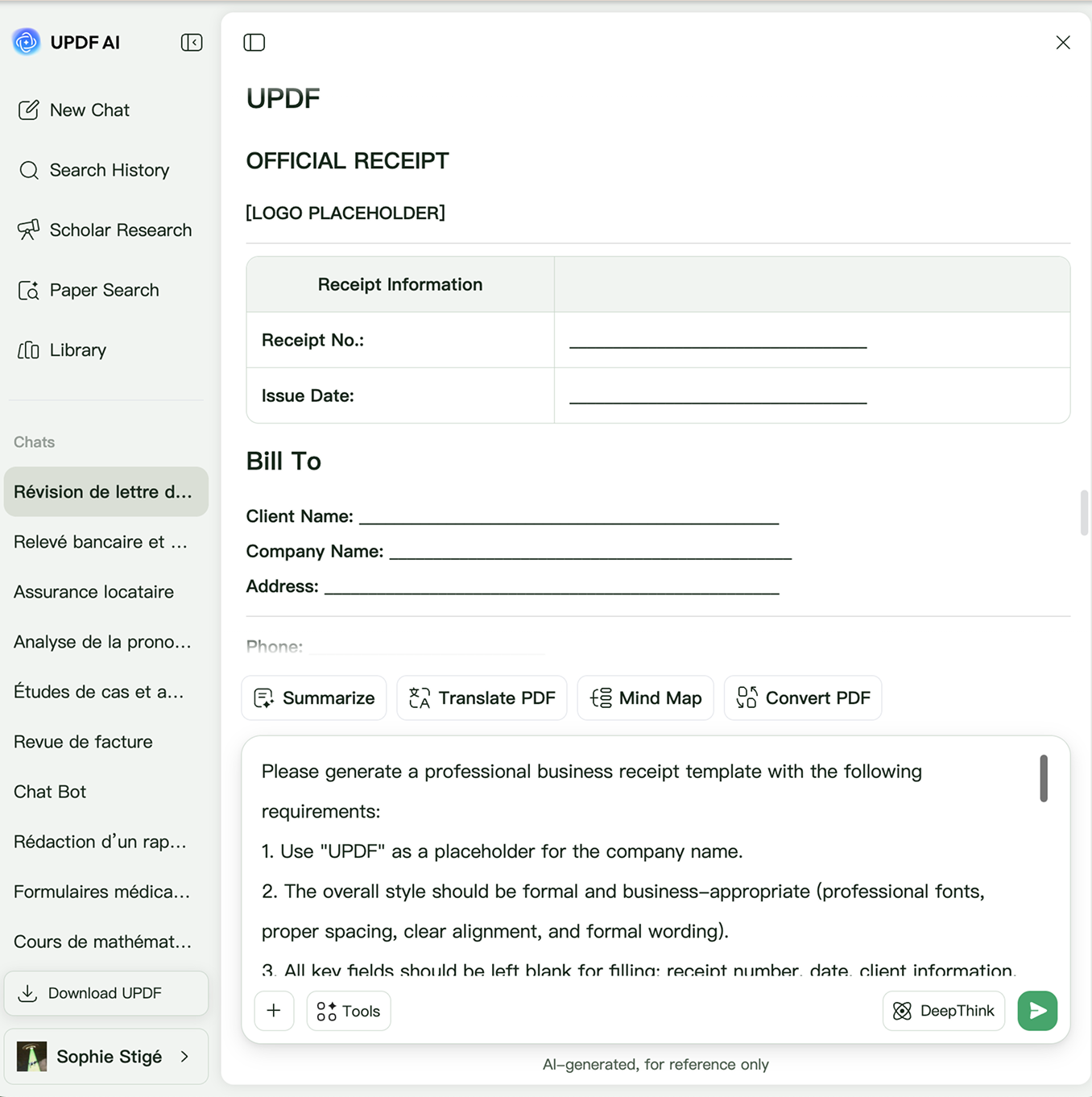Click the Summarize sparkle document icon

[263, 698]
